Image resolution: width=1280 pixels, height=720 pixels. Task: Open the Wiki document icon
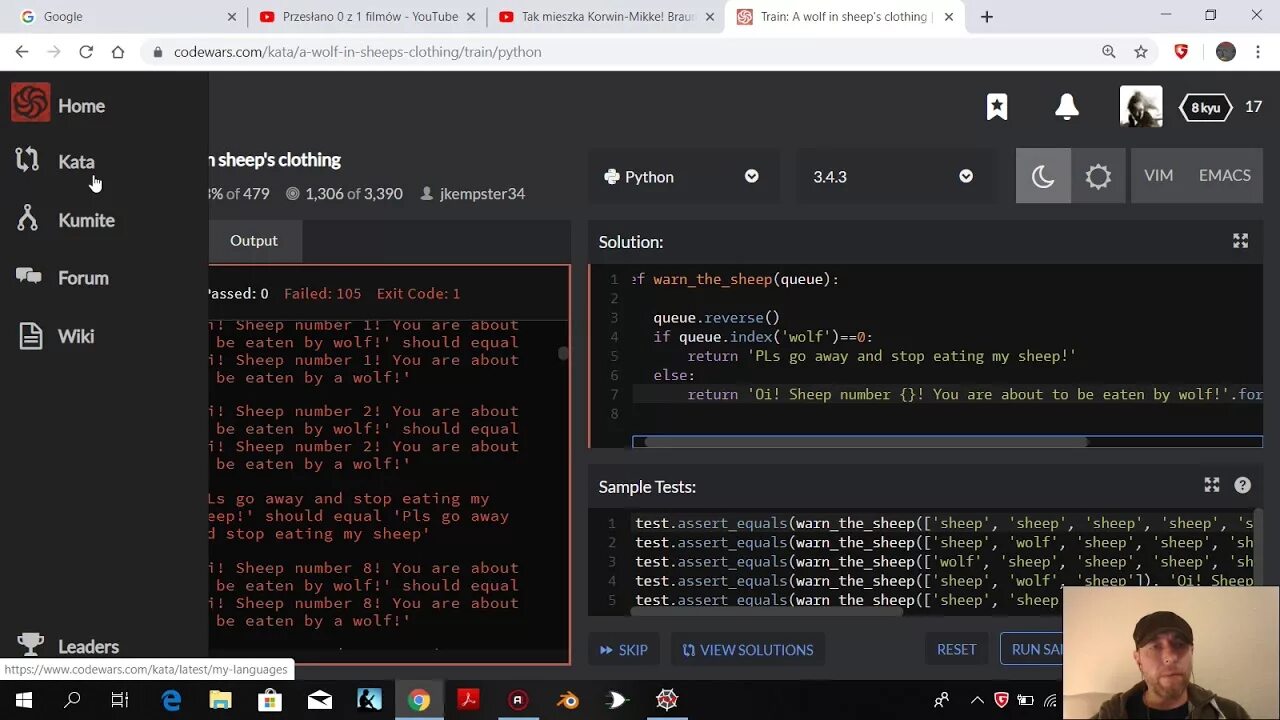tap(31, 335)
